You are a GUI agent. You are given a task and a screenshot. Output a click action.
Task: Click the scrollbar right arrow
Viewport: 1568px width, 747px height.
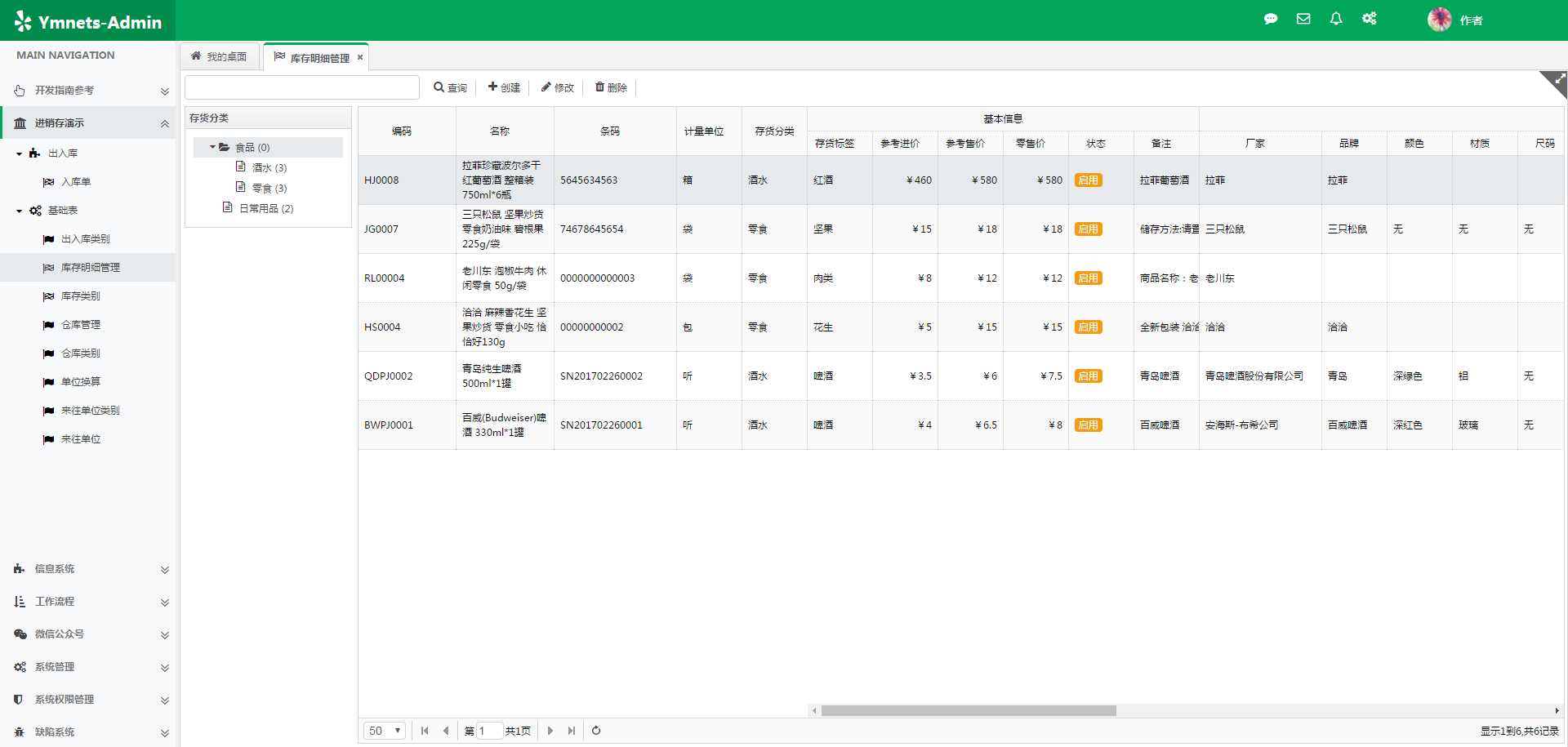1557,710
